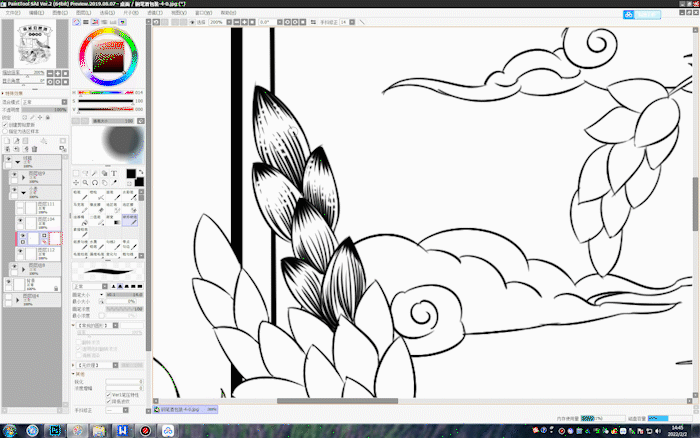Open the File menu
The height and width of the screenshot is (438, 700).
click(x=13, y=12)
